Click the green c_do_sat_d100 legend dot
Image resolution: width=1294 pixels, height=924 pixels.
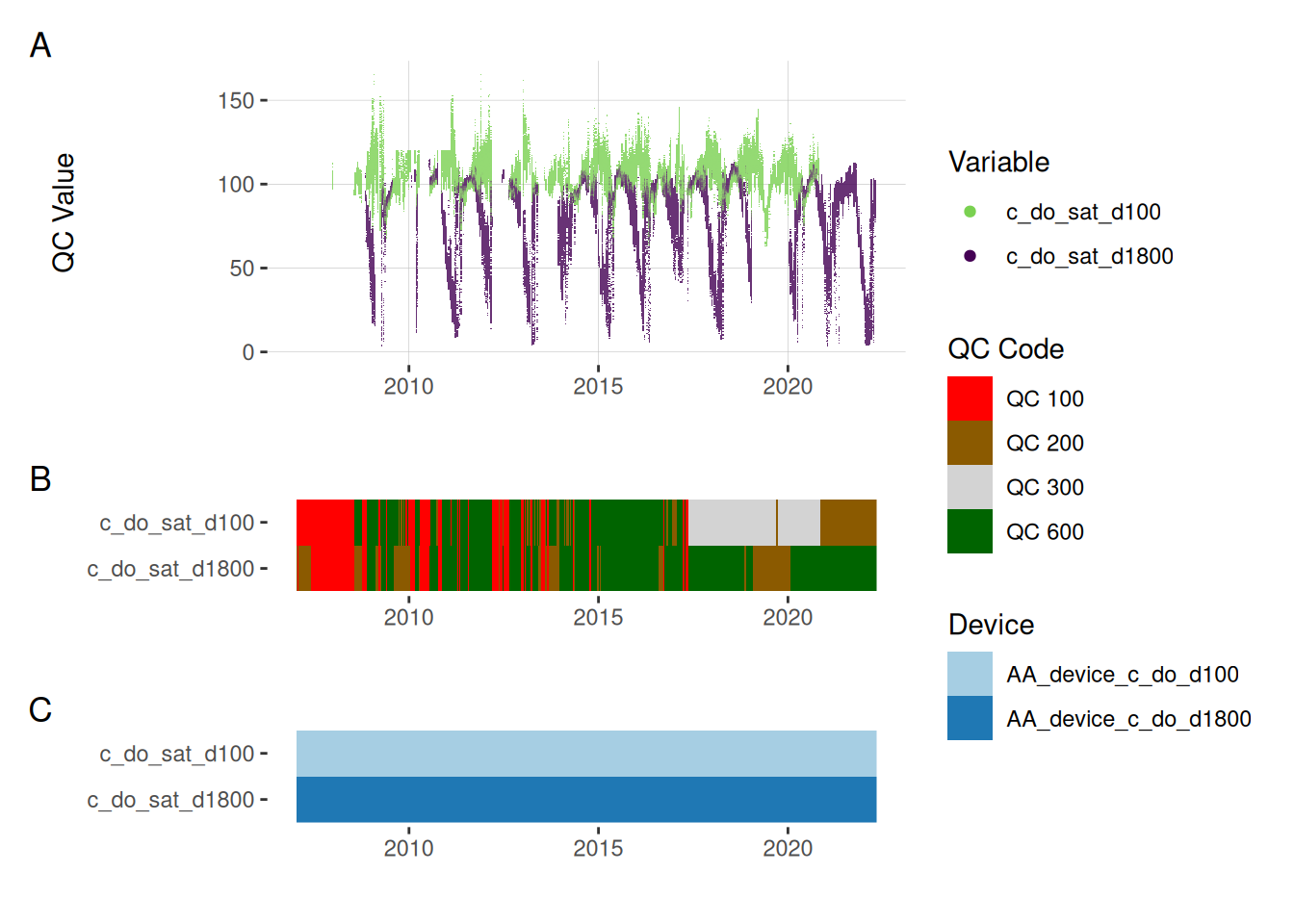pos(970,212)
